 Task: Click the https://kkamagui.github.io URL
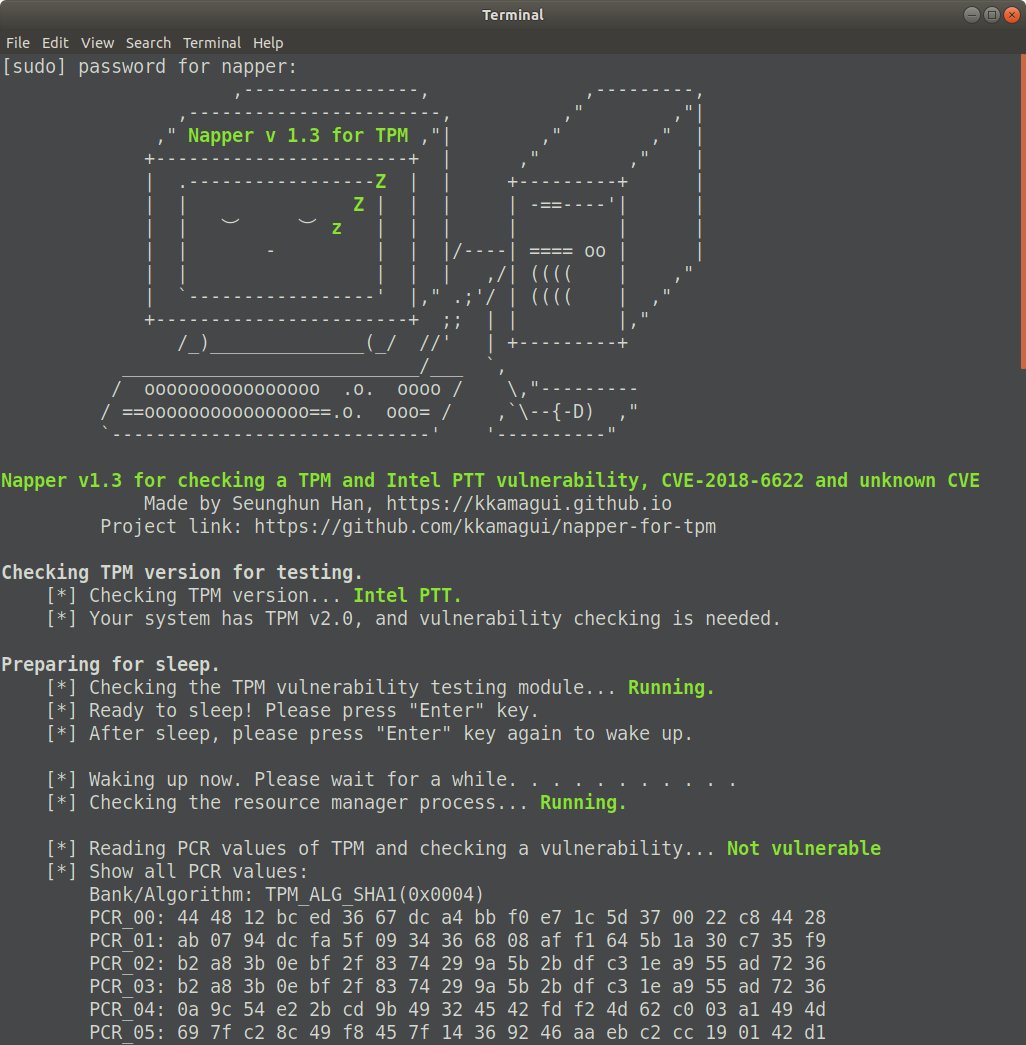(529, 503)
